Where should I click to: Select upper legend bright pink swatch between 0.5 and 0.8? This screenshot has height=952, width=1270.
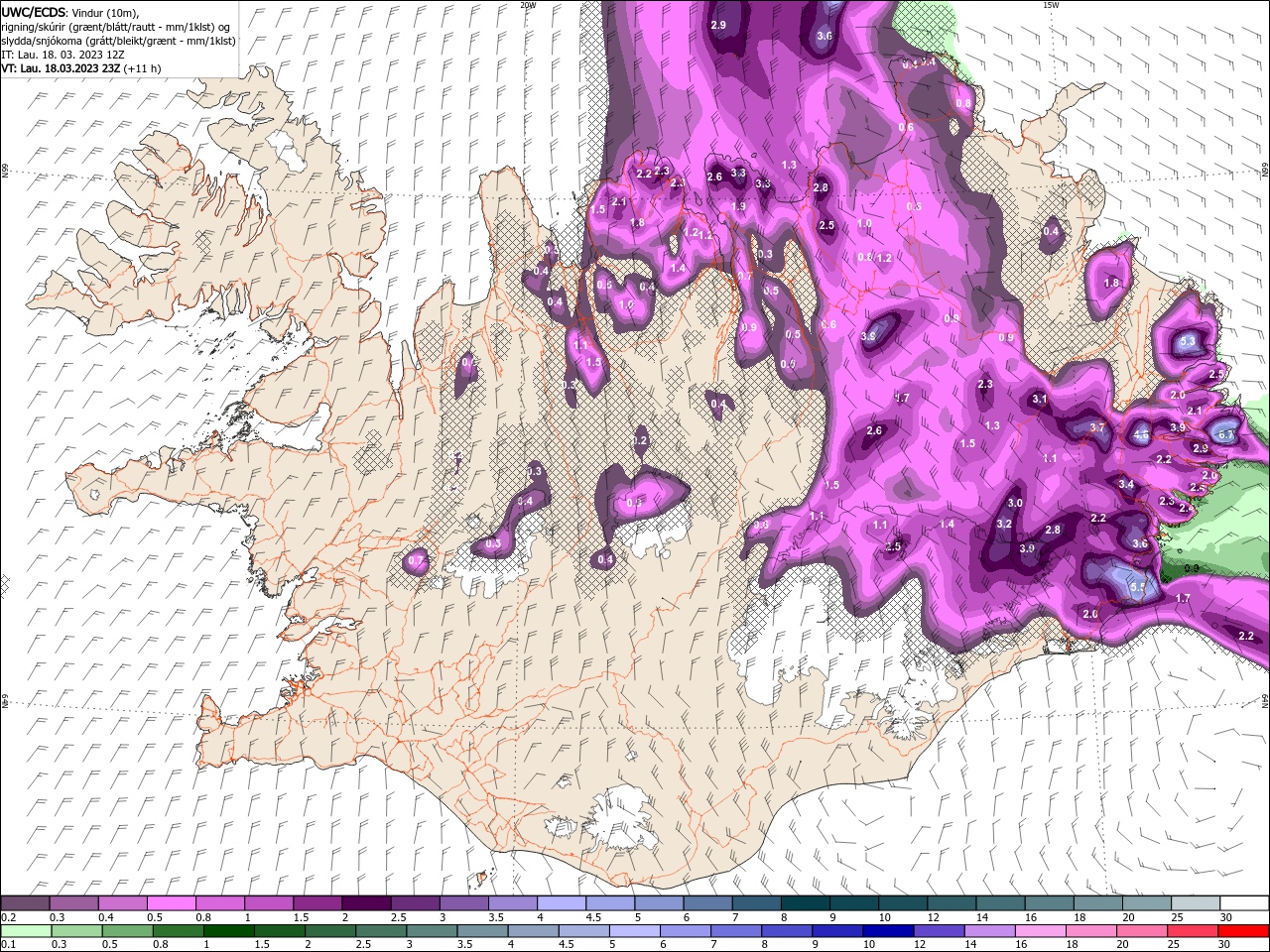tap(171, 904)
